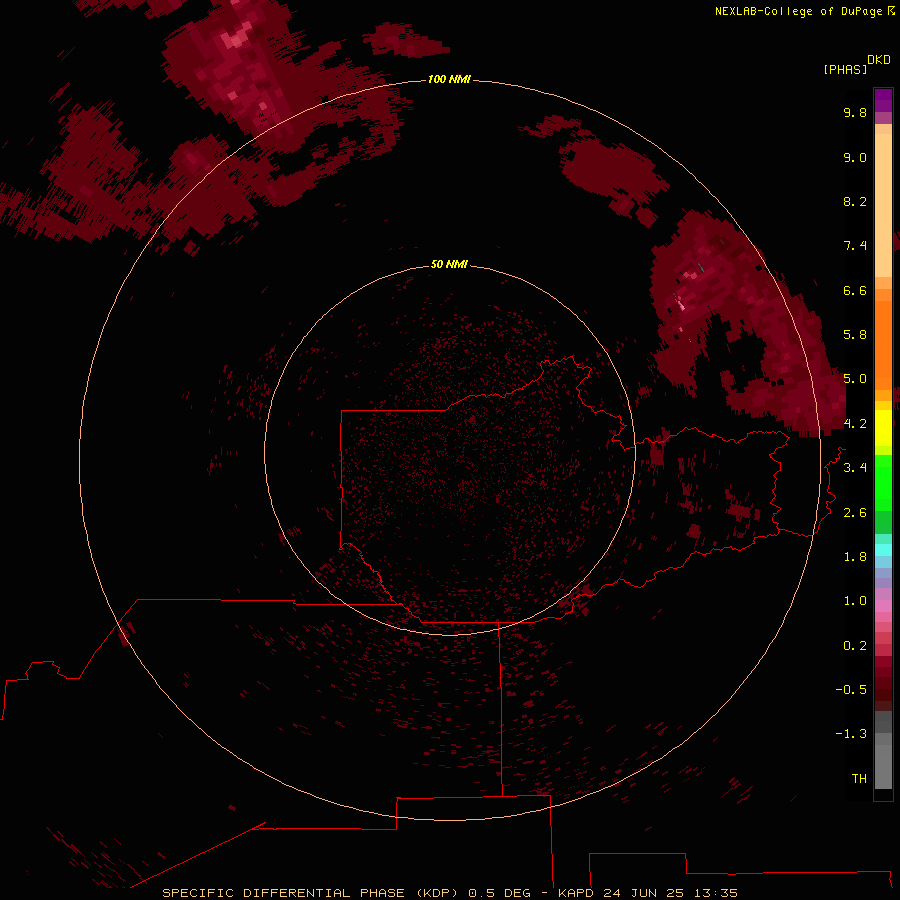
Task: Click the 9.8 value on color scale
Action: point(855,112)
